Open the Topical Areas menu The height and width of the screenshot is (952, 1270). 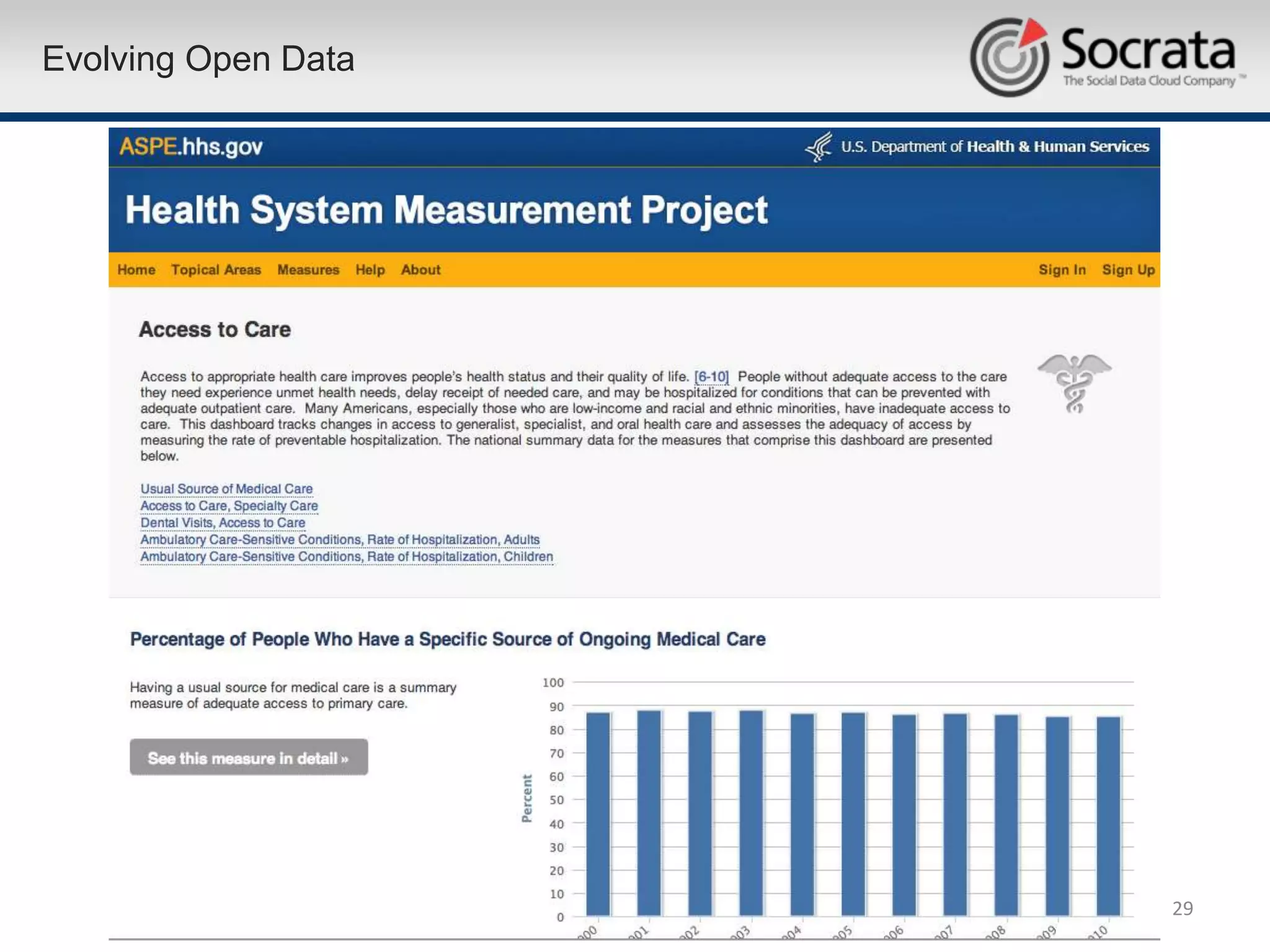[x=216, y=270]
